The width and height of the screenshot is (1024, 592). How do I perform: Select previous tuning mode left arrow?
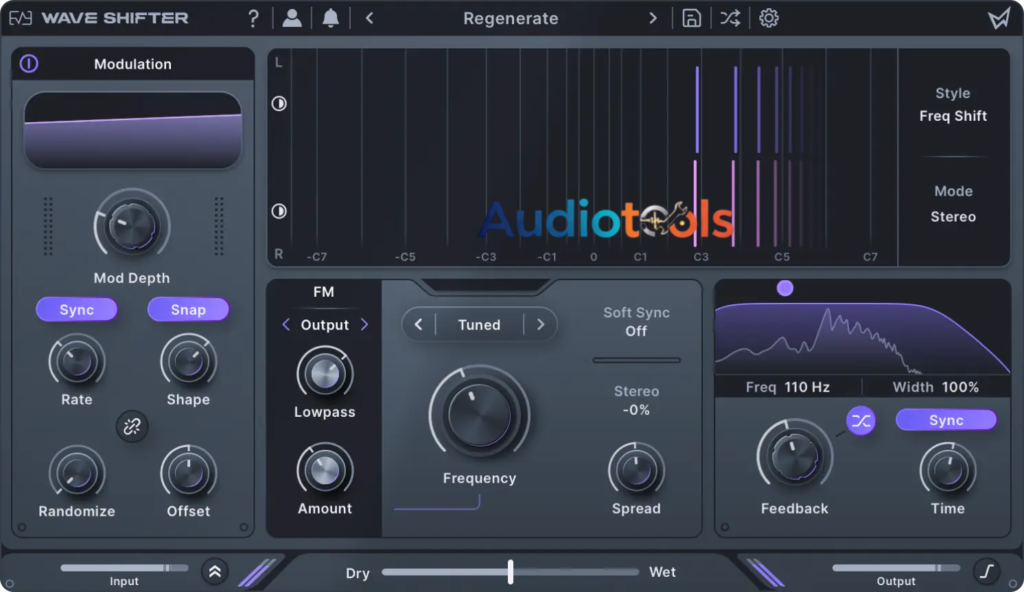419,325
